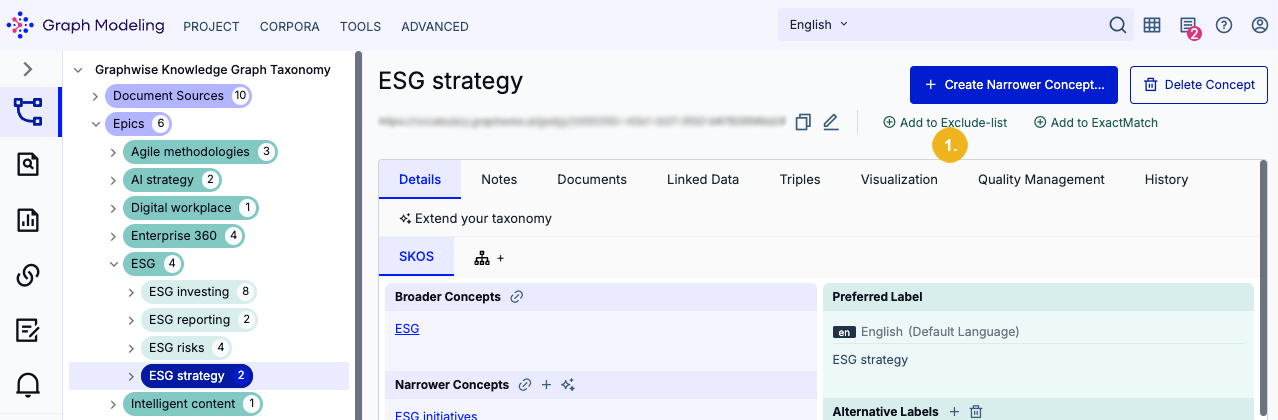Copy the concept URI with copy icon

click(x=803, y=122)
